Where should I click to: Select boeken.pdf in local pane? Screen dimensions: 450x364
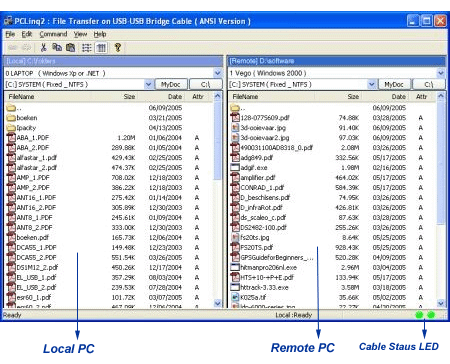point(33,238)
